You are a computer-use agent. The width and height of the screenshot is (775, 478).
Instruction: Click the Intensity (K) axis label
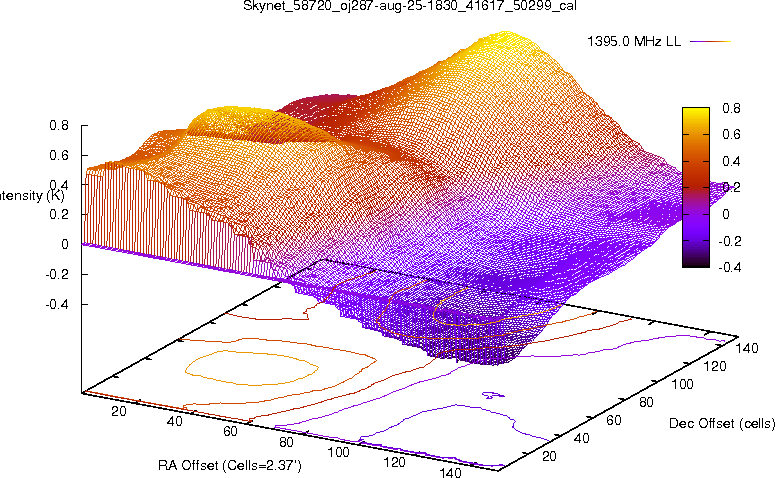[32, 196]
